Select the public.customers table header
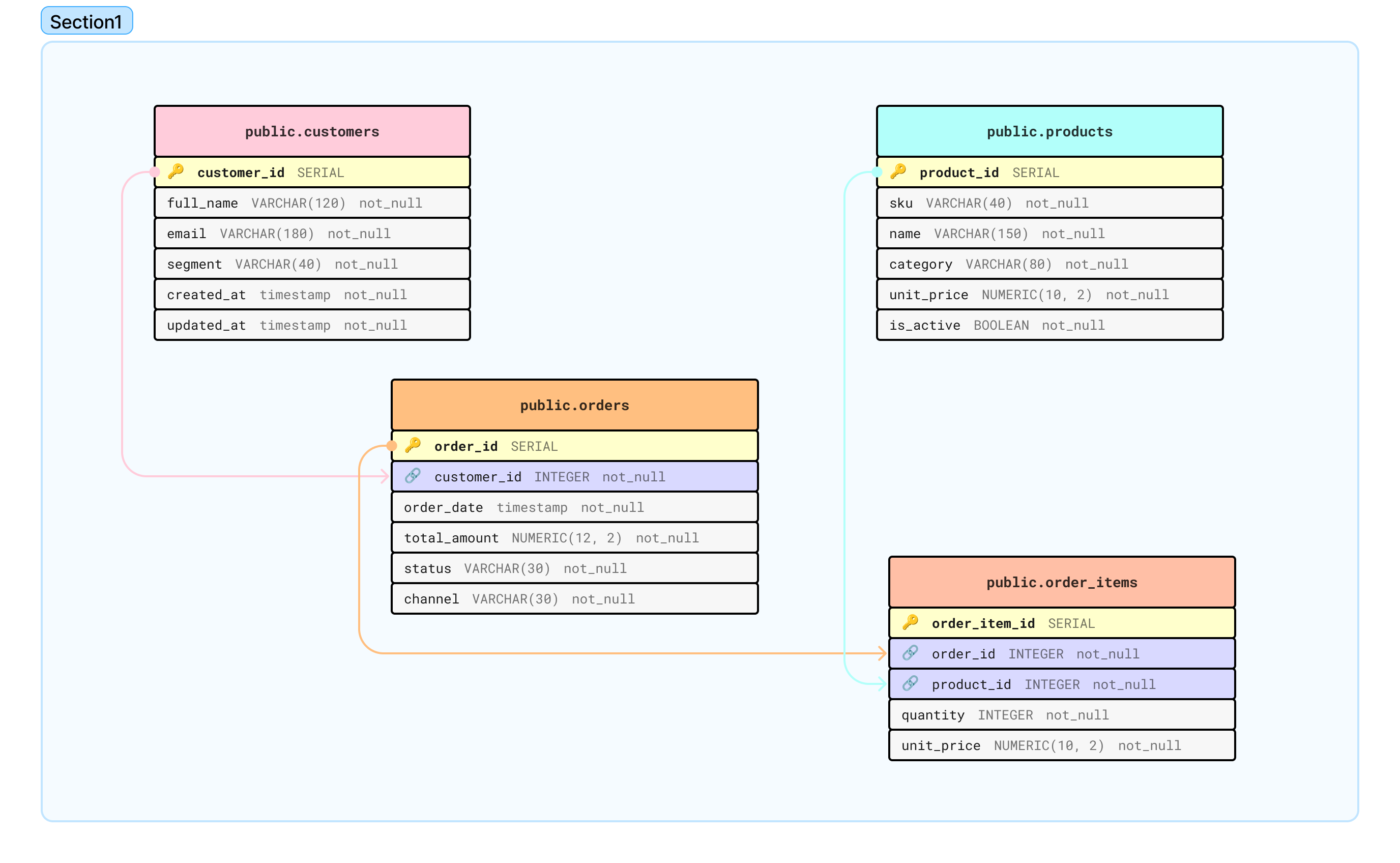 pyautogui.click(x=312, y=131)
